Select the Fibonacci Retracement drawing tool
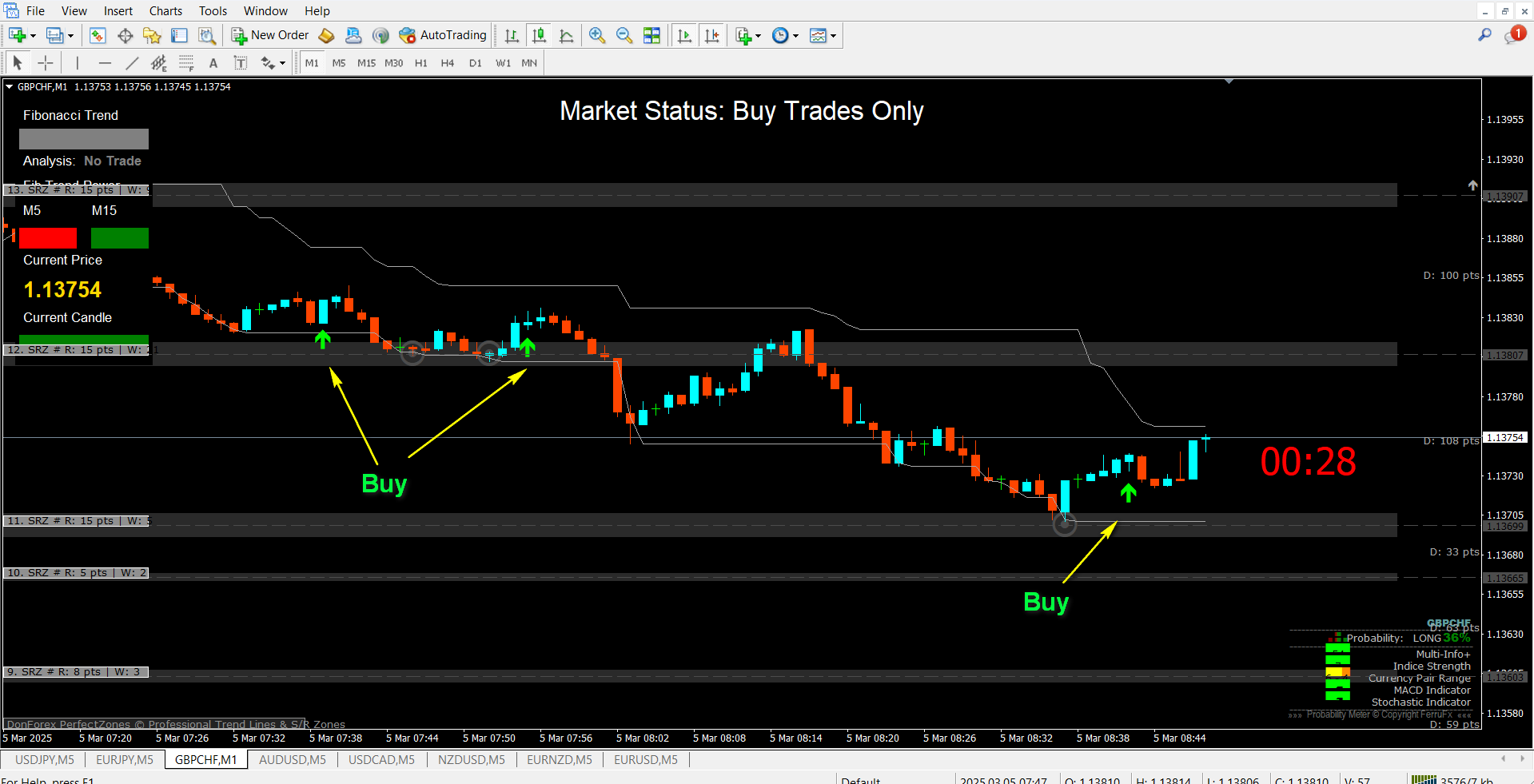The height and width of the screenshot is (784, 1534). [x=185, y=62]
